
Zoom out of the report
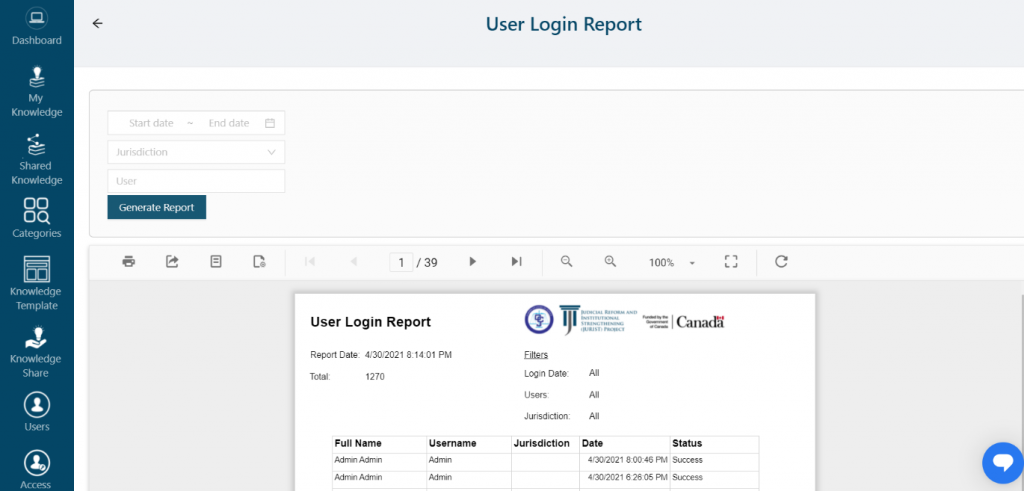(567, 262)
